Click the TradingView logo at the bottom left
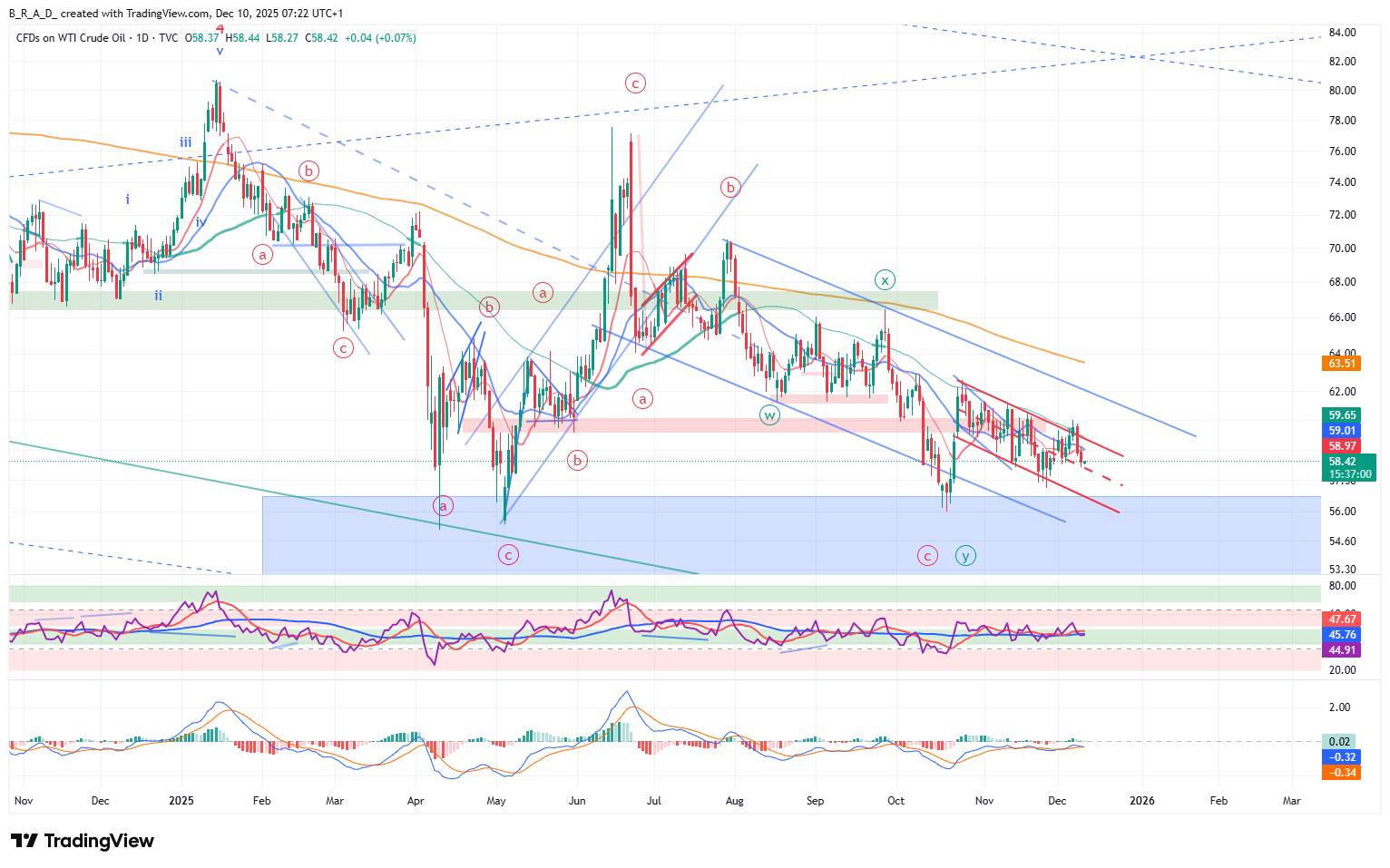 [x=83, y=841]
